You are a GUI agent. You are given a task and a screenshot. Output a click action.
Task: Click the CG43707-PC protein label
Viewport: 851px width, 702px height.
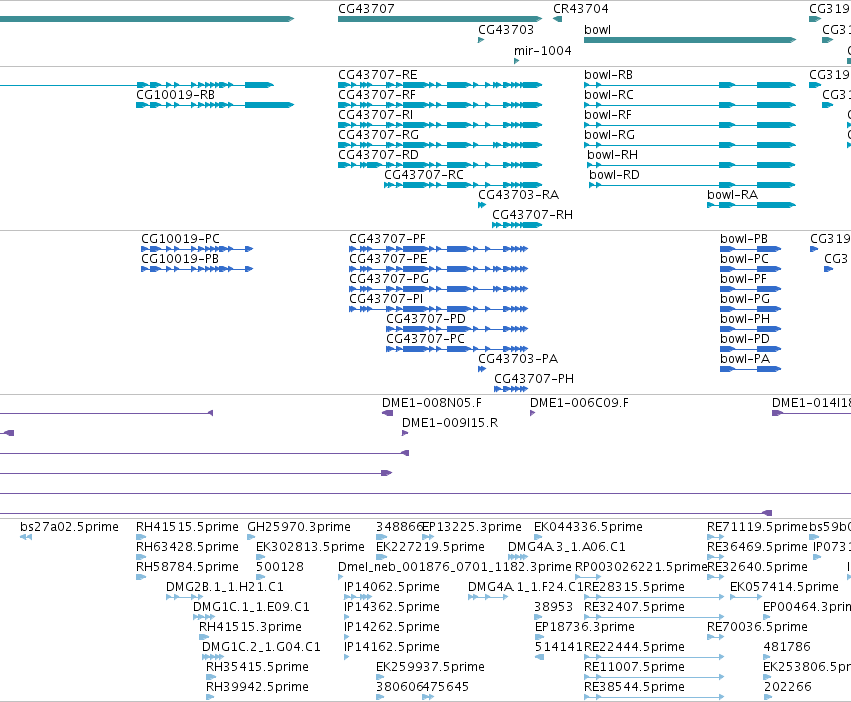pyautogui.click(x=426, y=339)
